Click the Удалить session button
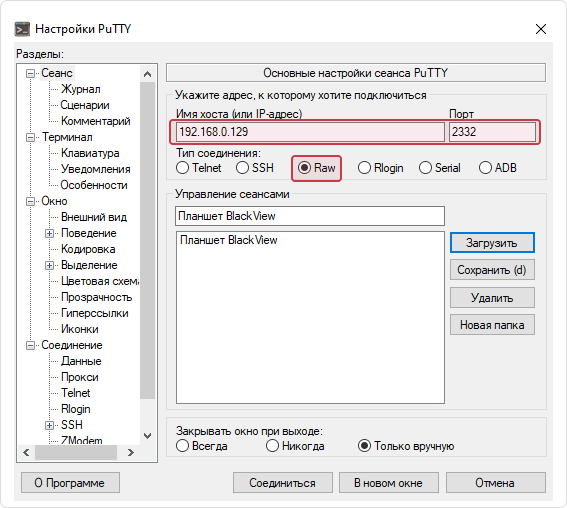 [492, 298]
